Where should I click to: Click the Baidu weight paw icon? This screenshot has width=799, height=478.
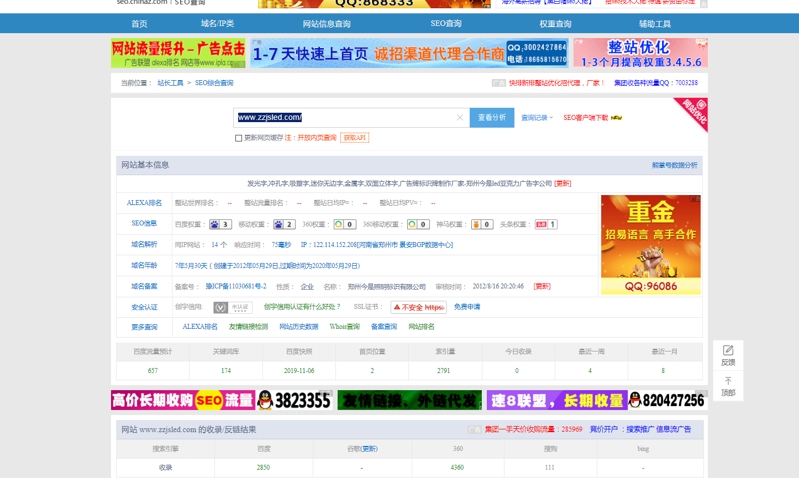tap(215, 225)
